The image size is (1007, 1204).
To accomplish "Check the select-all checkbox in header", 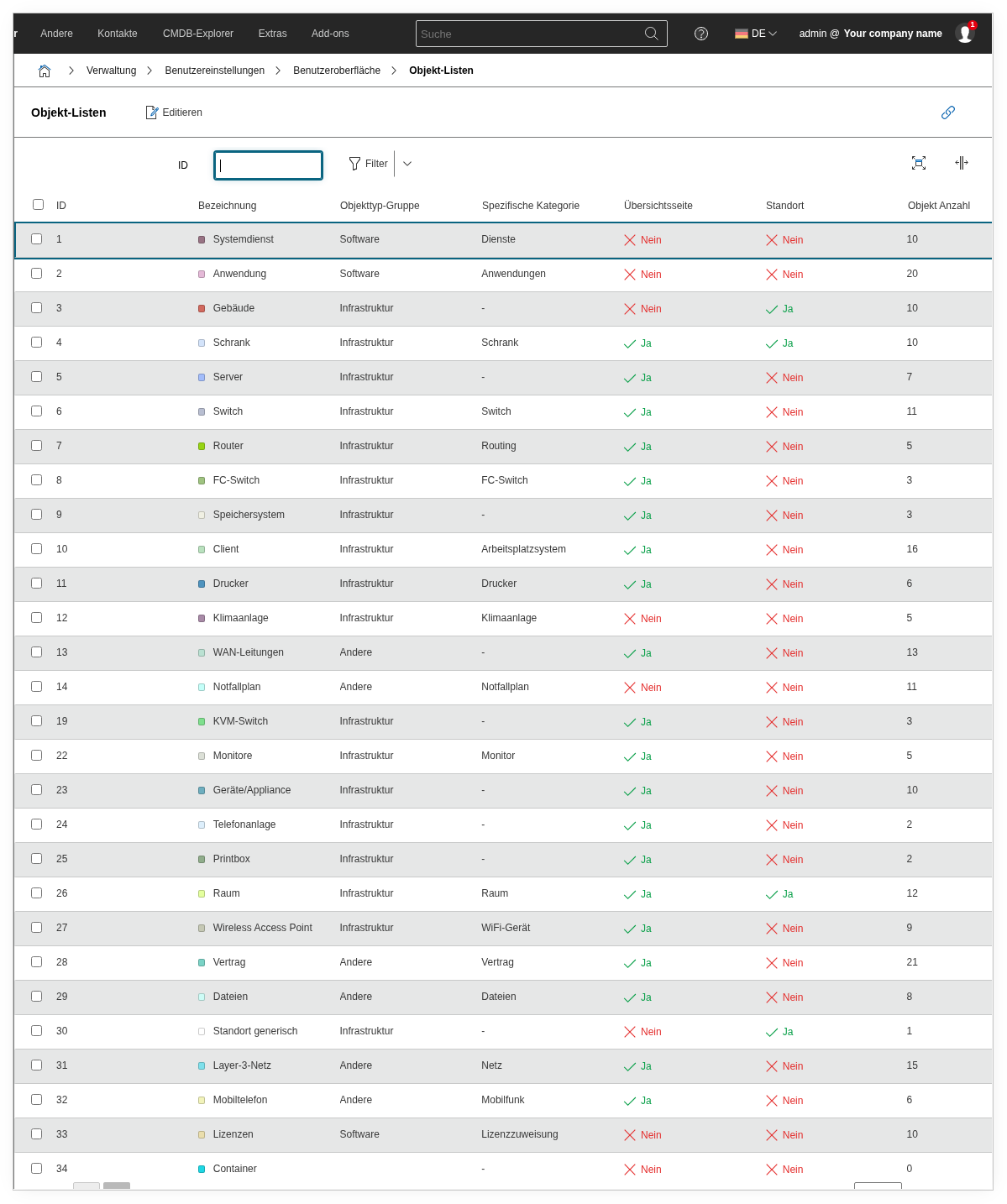I will pos(38,205).
